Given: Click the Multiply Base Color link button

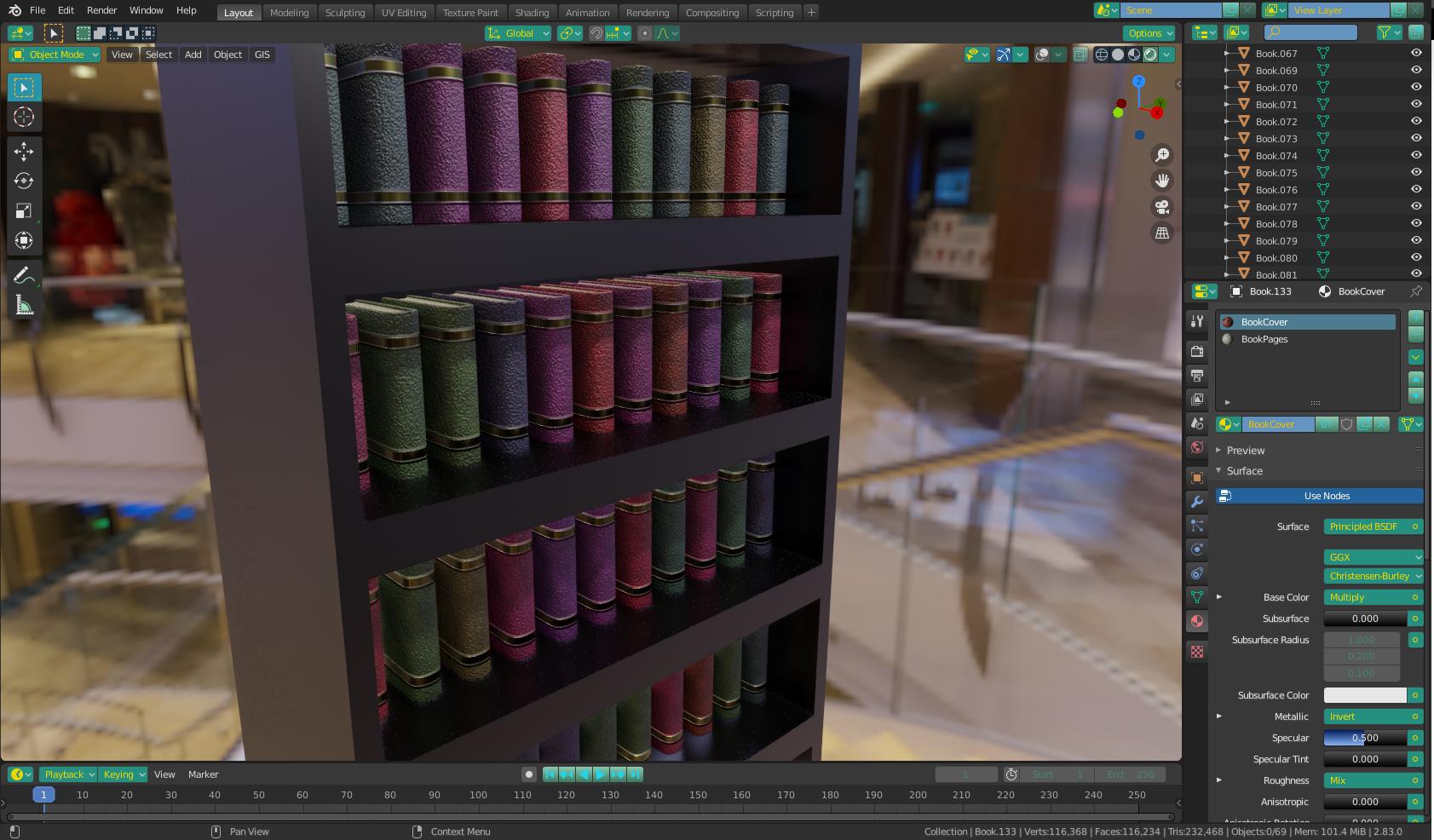Looking at the screenshot, I should [x=1374, y=597].
